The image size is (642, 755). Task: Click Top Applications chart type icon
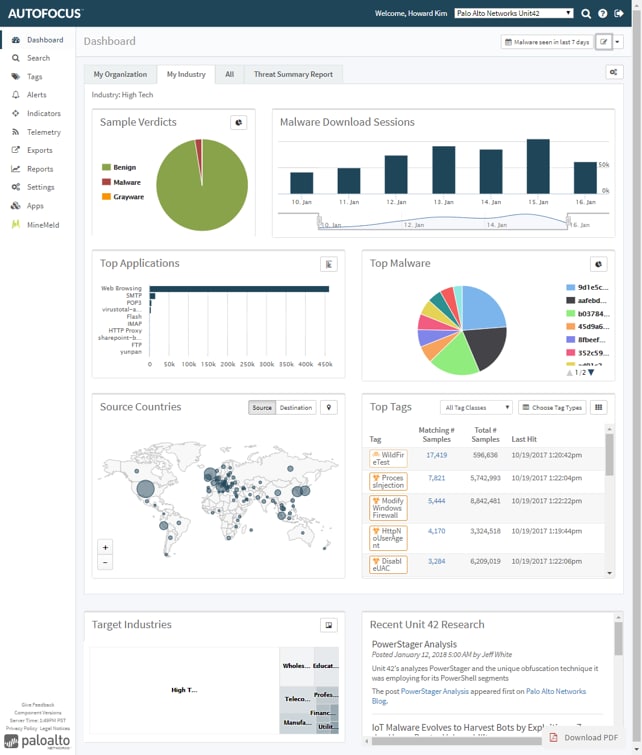point(329,264)
